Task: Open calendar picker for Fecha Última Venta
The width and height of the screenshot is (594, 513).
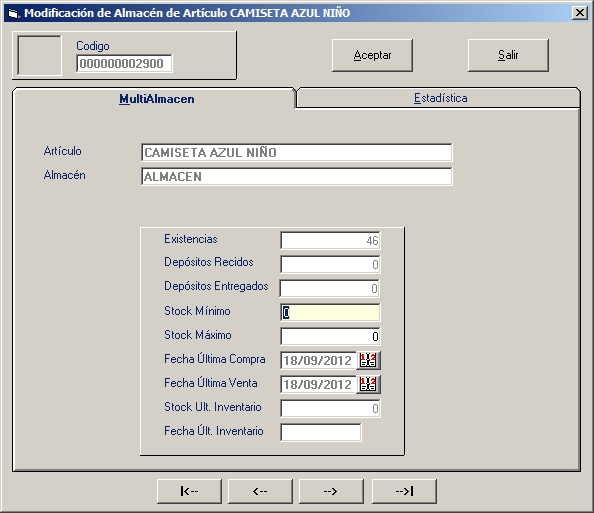Action: (368, 385)
